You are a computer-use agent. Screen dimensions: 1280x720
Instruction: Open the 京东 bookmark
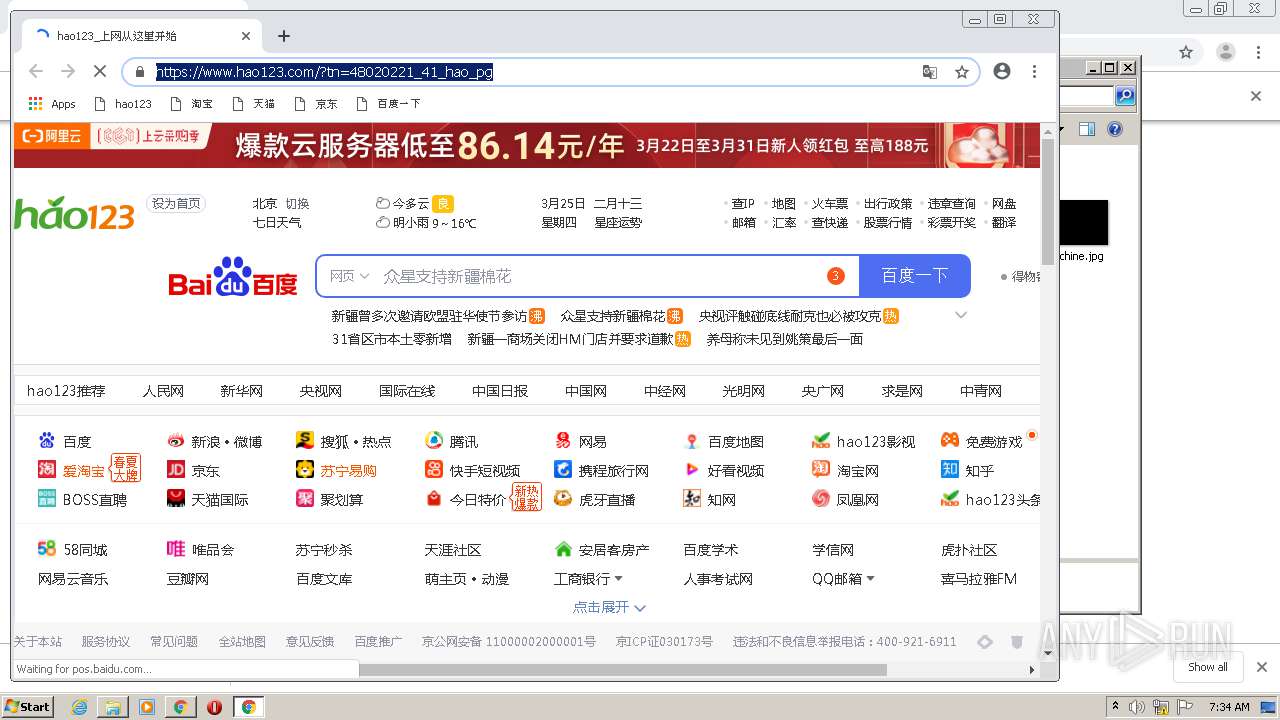coord(316,104)
